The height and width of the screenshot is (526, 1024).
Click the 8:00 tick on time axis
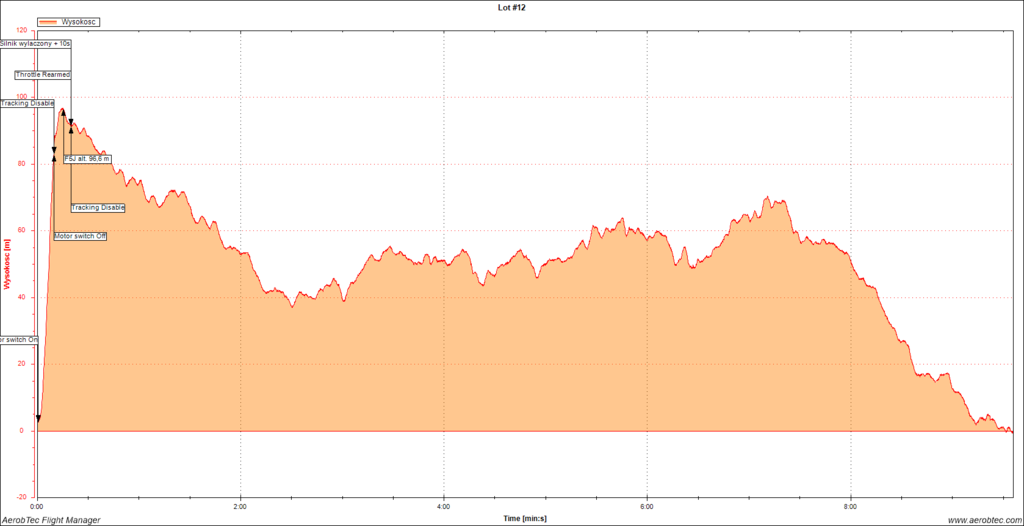[x=850, y=505]
